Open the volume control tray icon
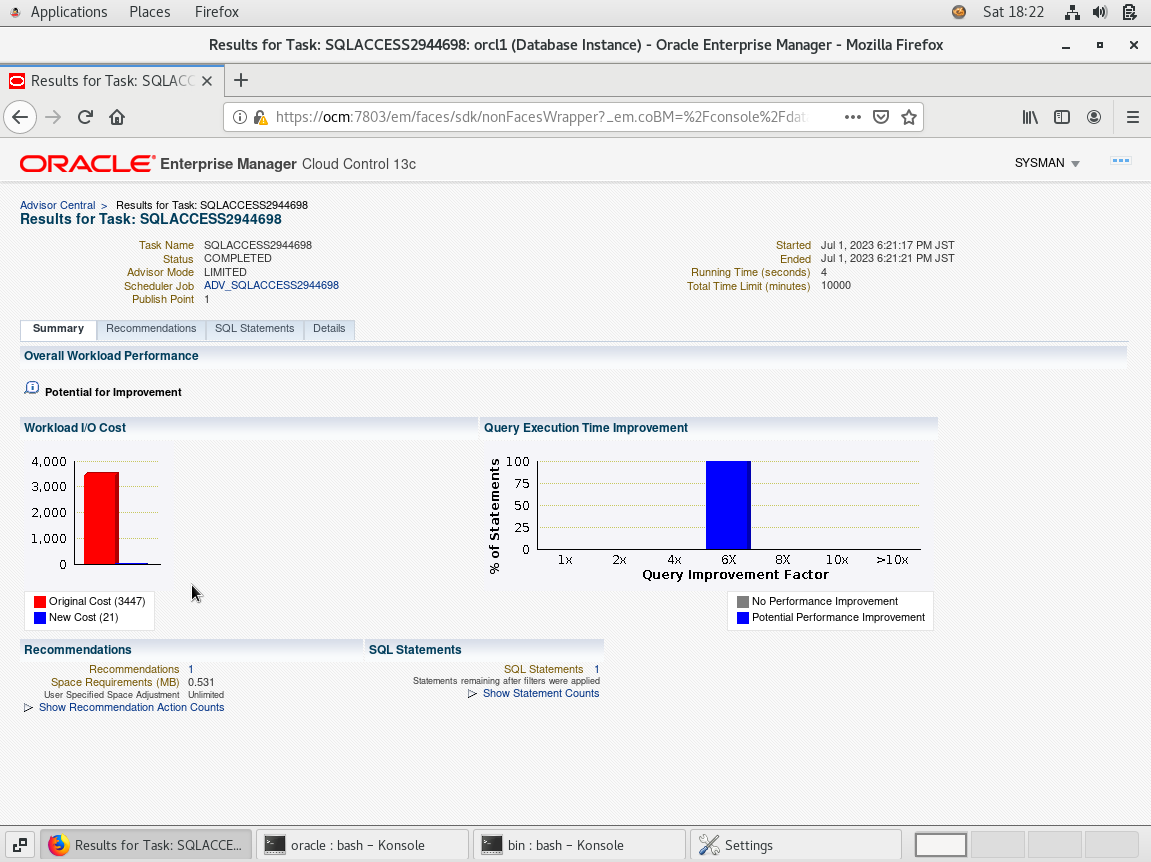1151x862 pixels. click(x=1100, y=12)
